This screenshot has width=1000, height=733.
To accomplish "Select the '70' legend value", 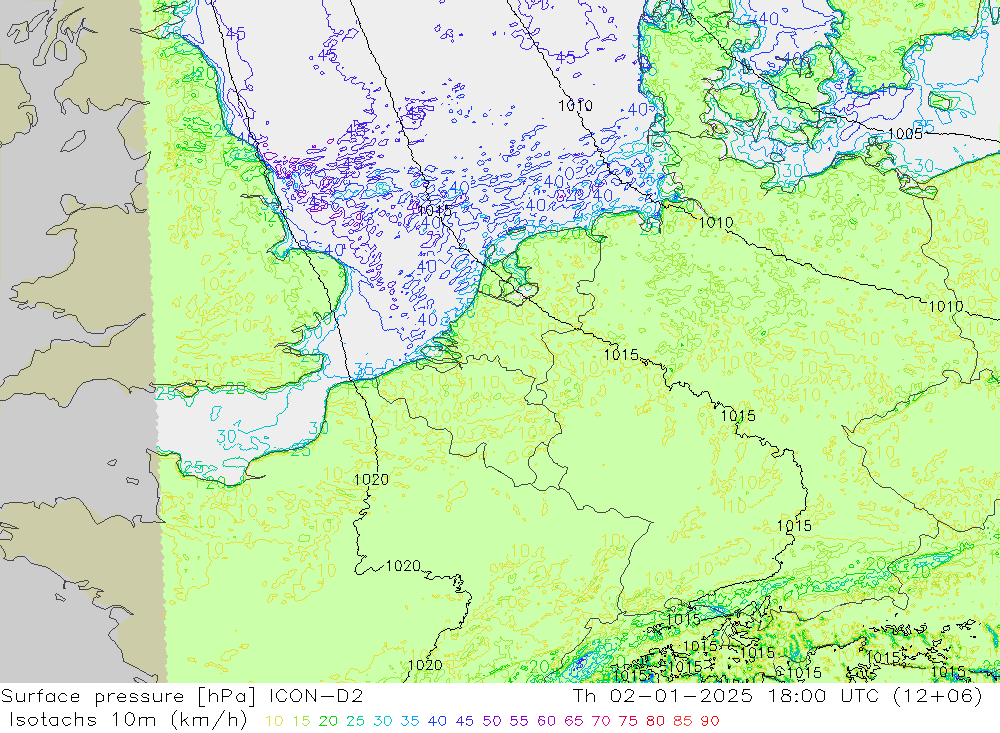I will tap(601, 721).
